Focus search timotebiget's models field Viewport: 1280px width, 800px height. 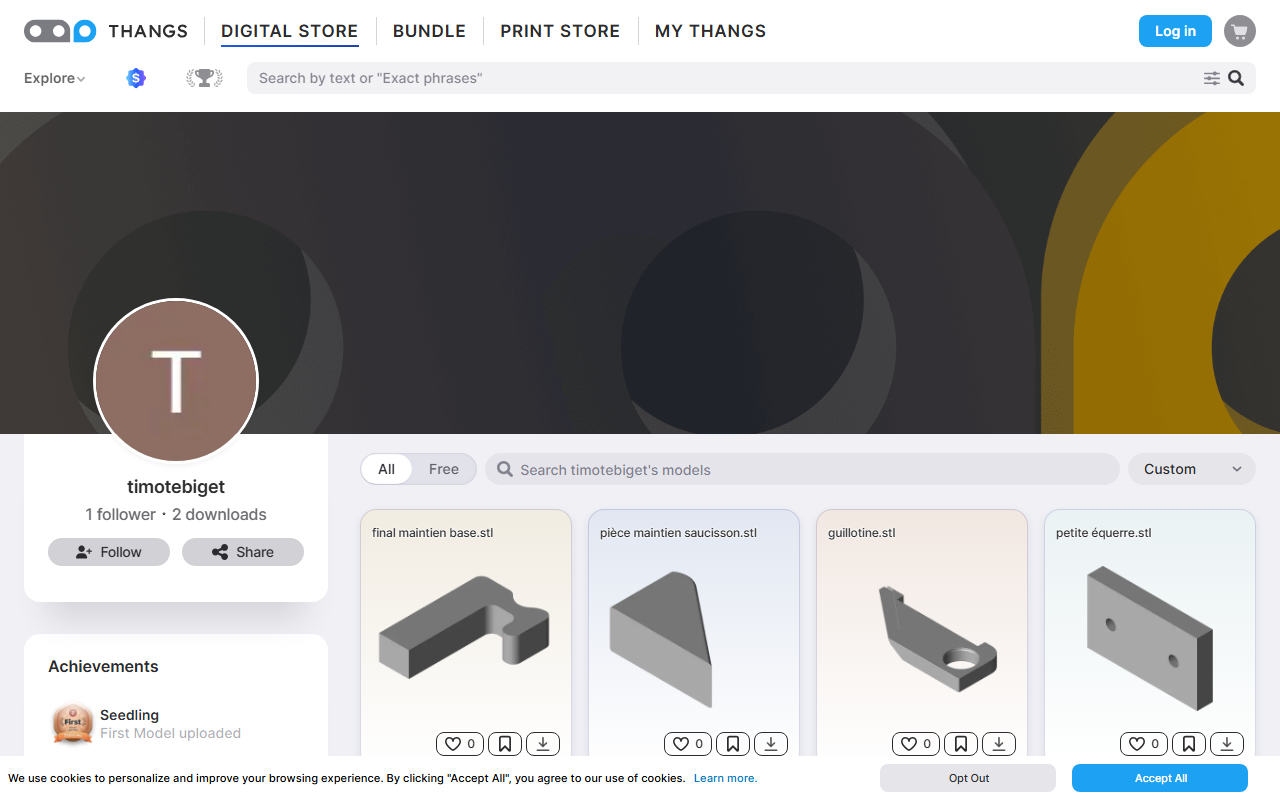point(802,469)
